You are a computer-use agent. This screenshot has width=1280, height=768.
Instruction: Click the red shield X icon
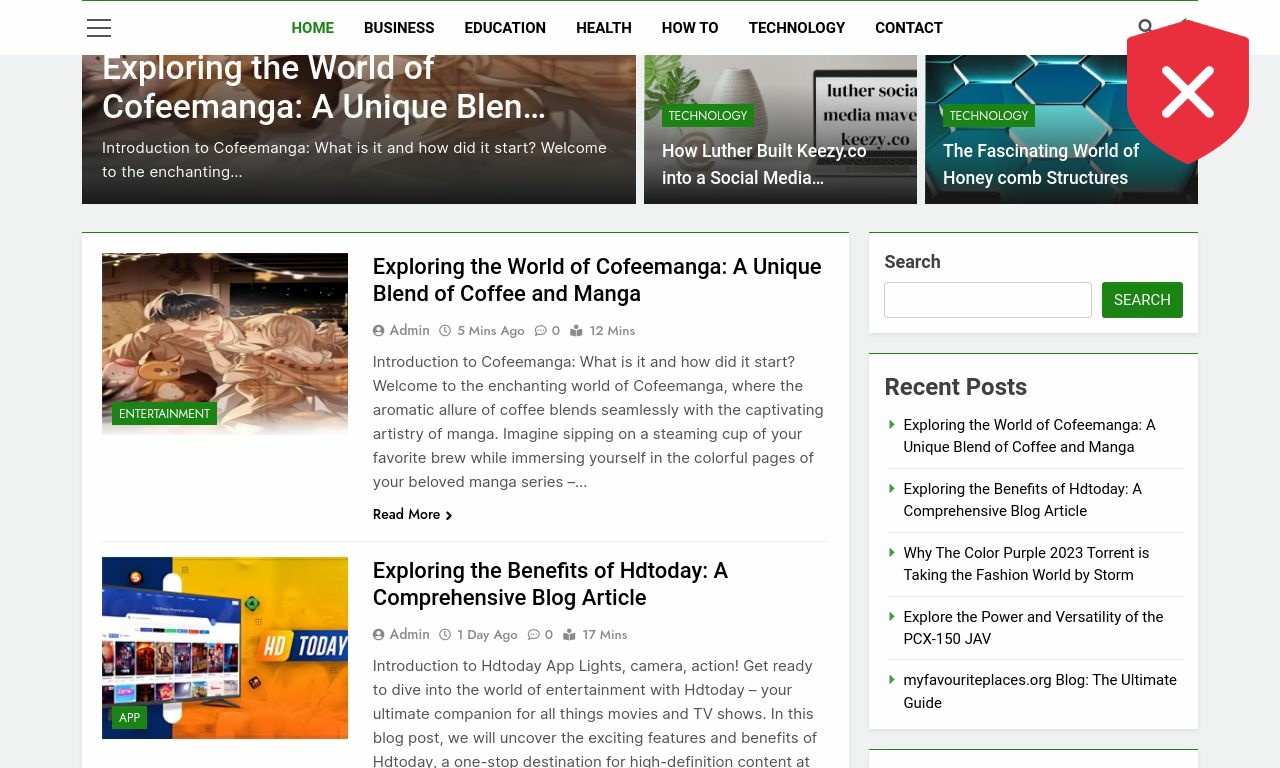1188,92
